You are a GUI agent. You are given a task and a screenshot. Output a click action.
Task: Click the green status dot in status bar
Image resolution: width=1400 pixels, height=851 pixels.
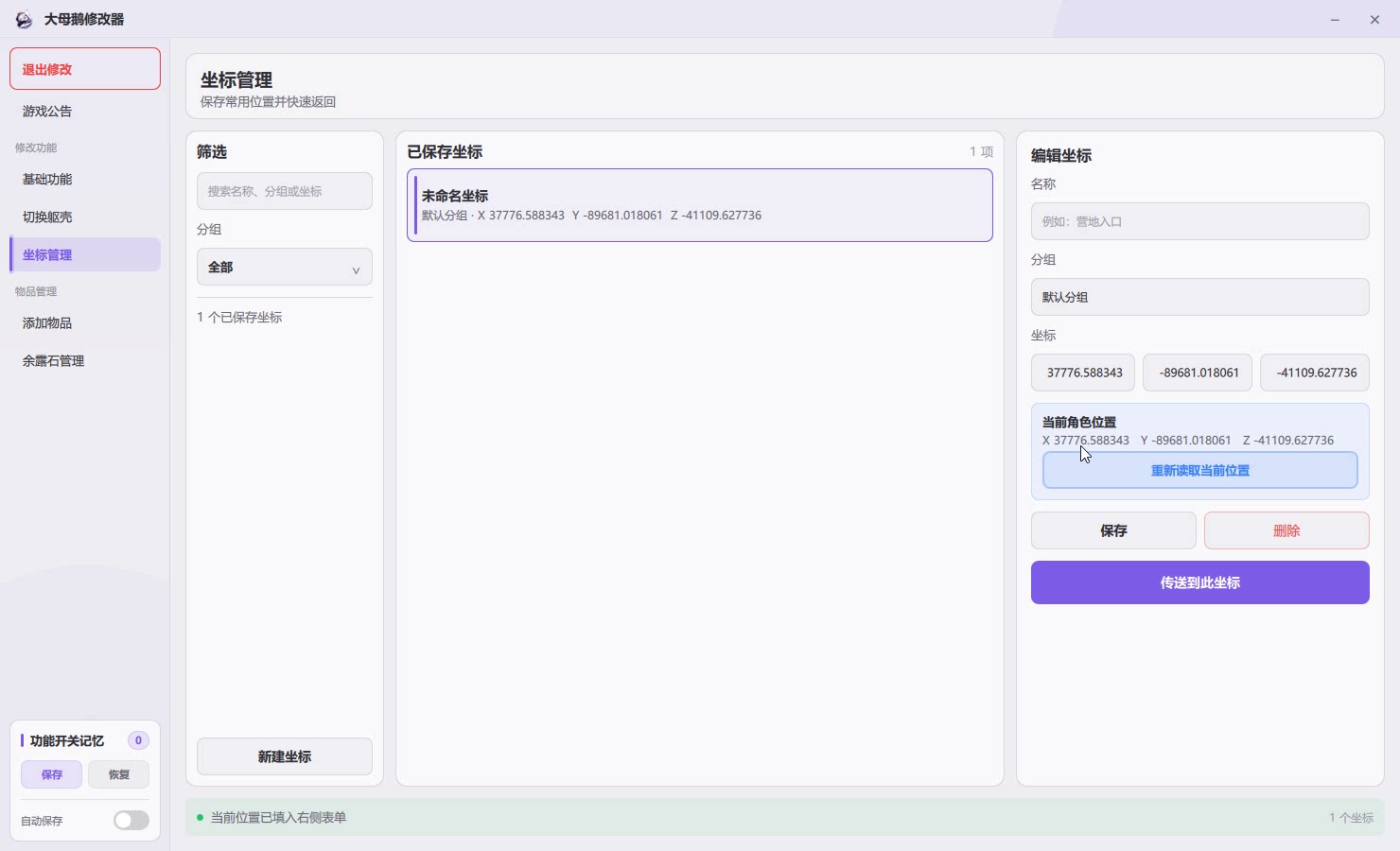tap(200, 817)
